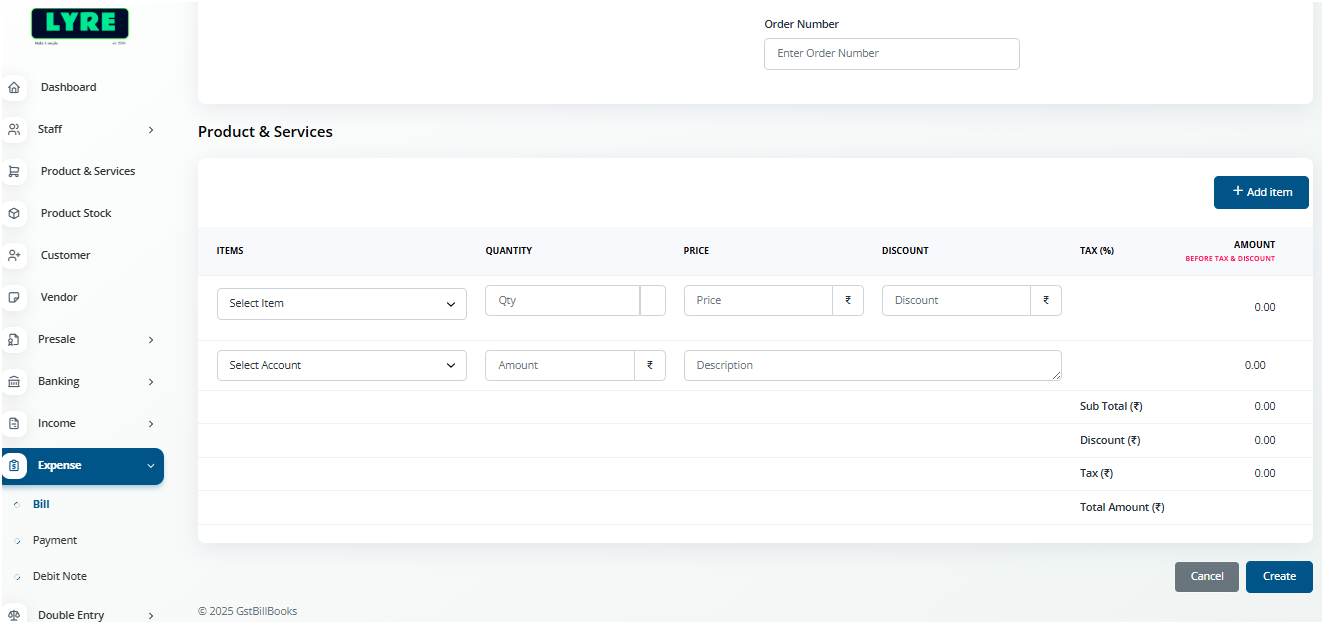
Task: Click the Enter Order Number field
Action: coord(891,53)
